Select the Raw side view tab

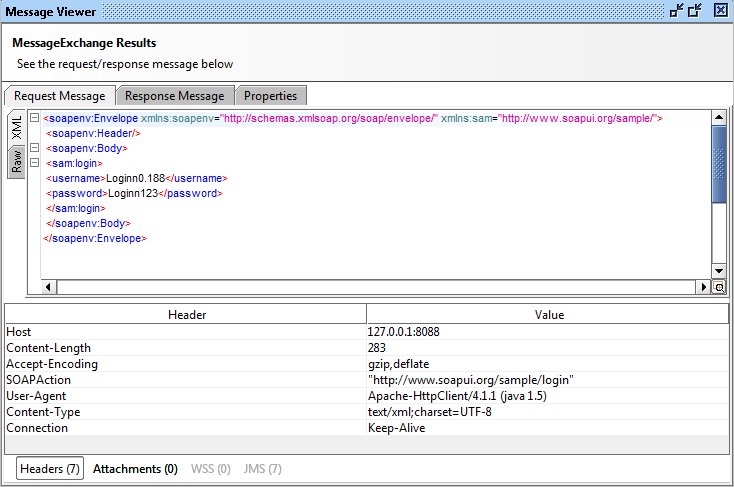pos(16,162)
